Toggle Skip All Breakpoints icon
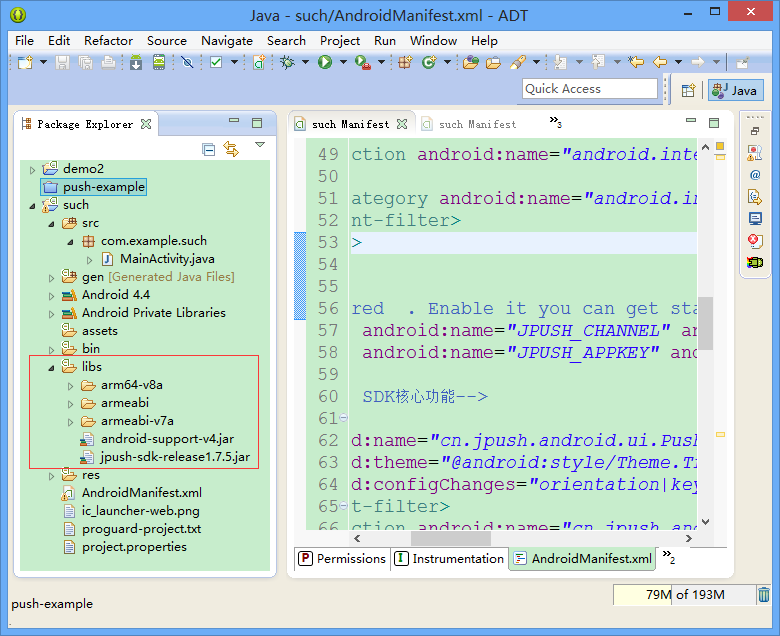The width and height of the screenshot is (780, 636). [x=187, y=62]
